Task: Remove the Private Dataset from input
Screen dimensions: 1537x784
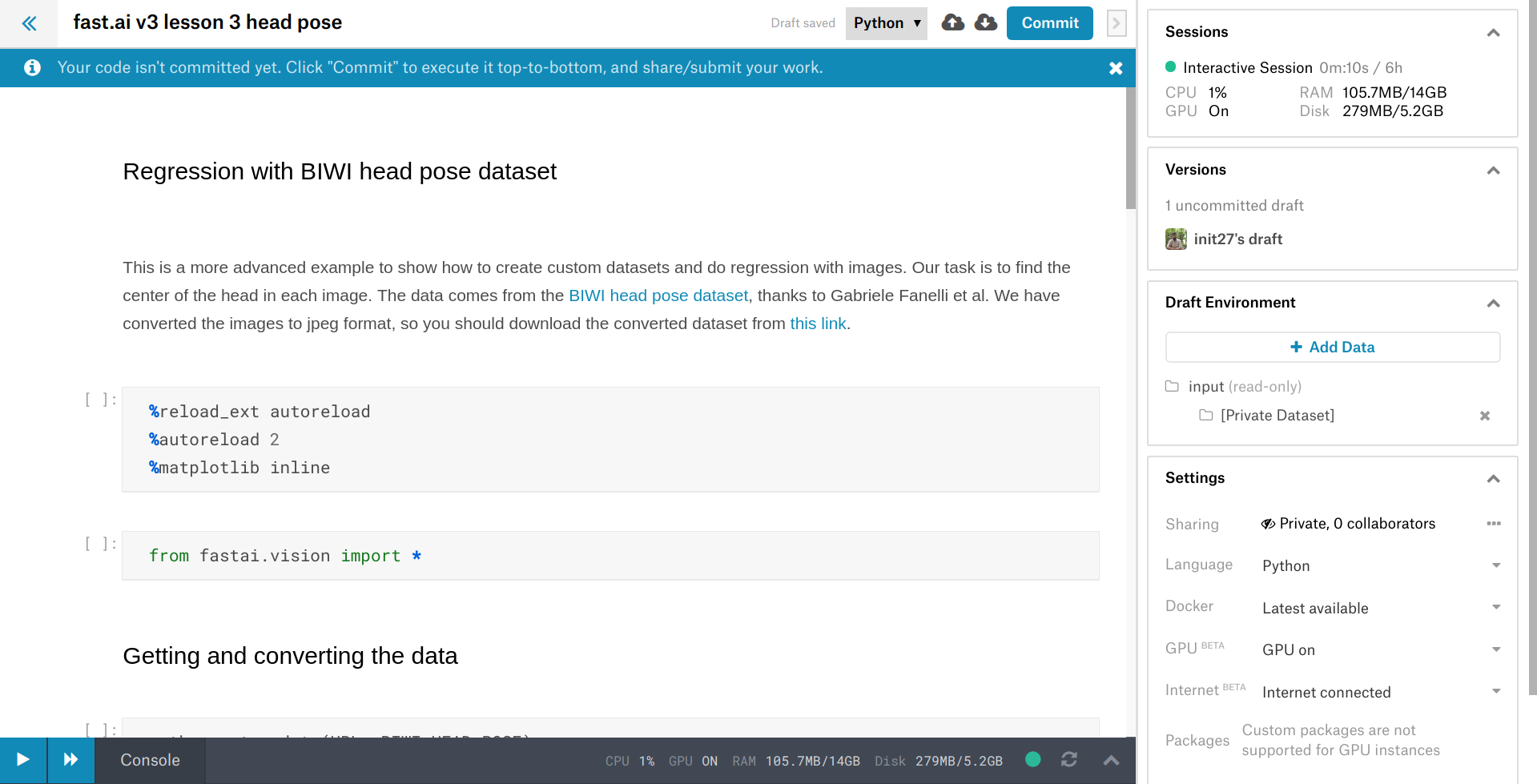Action: 1484,416
